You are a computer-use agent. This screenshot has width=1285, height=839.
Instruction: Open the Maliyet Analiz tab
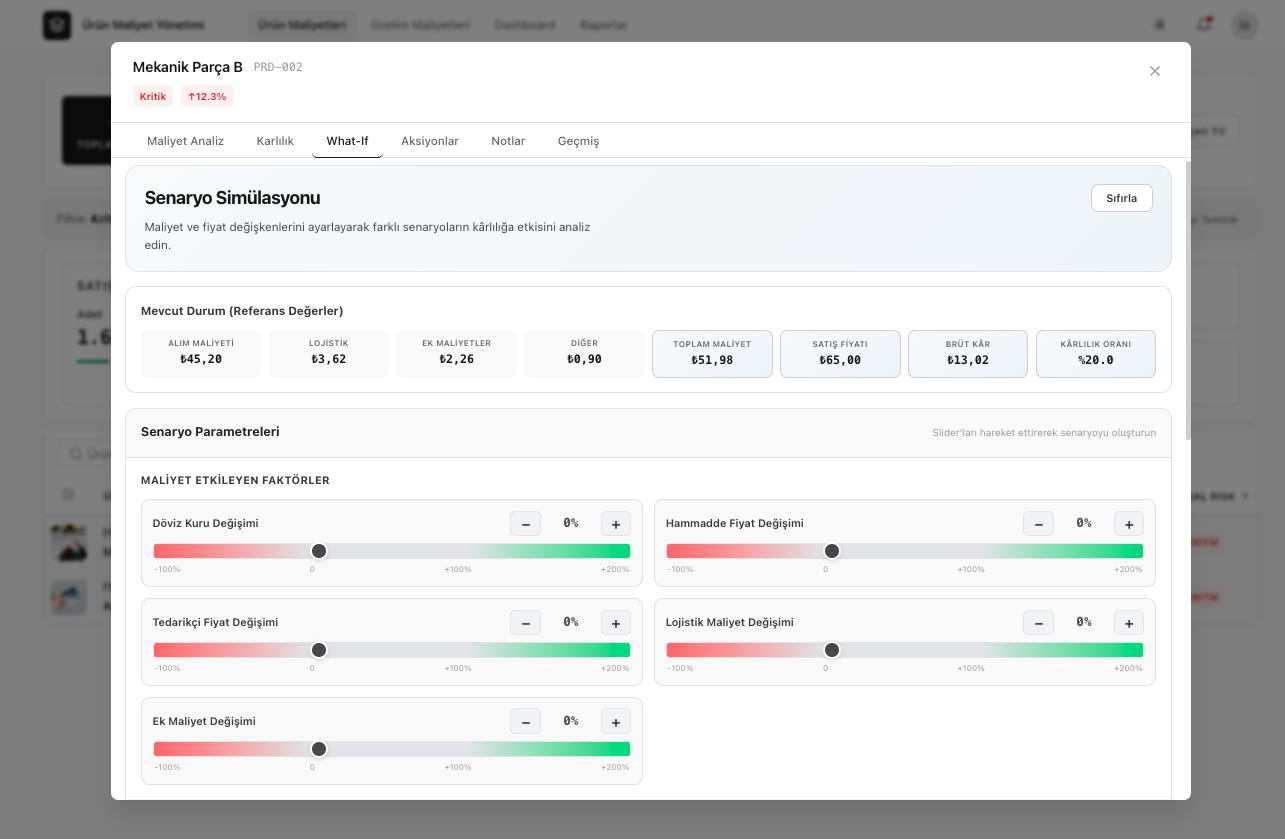coord(185,141)
